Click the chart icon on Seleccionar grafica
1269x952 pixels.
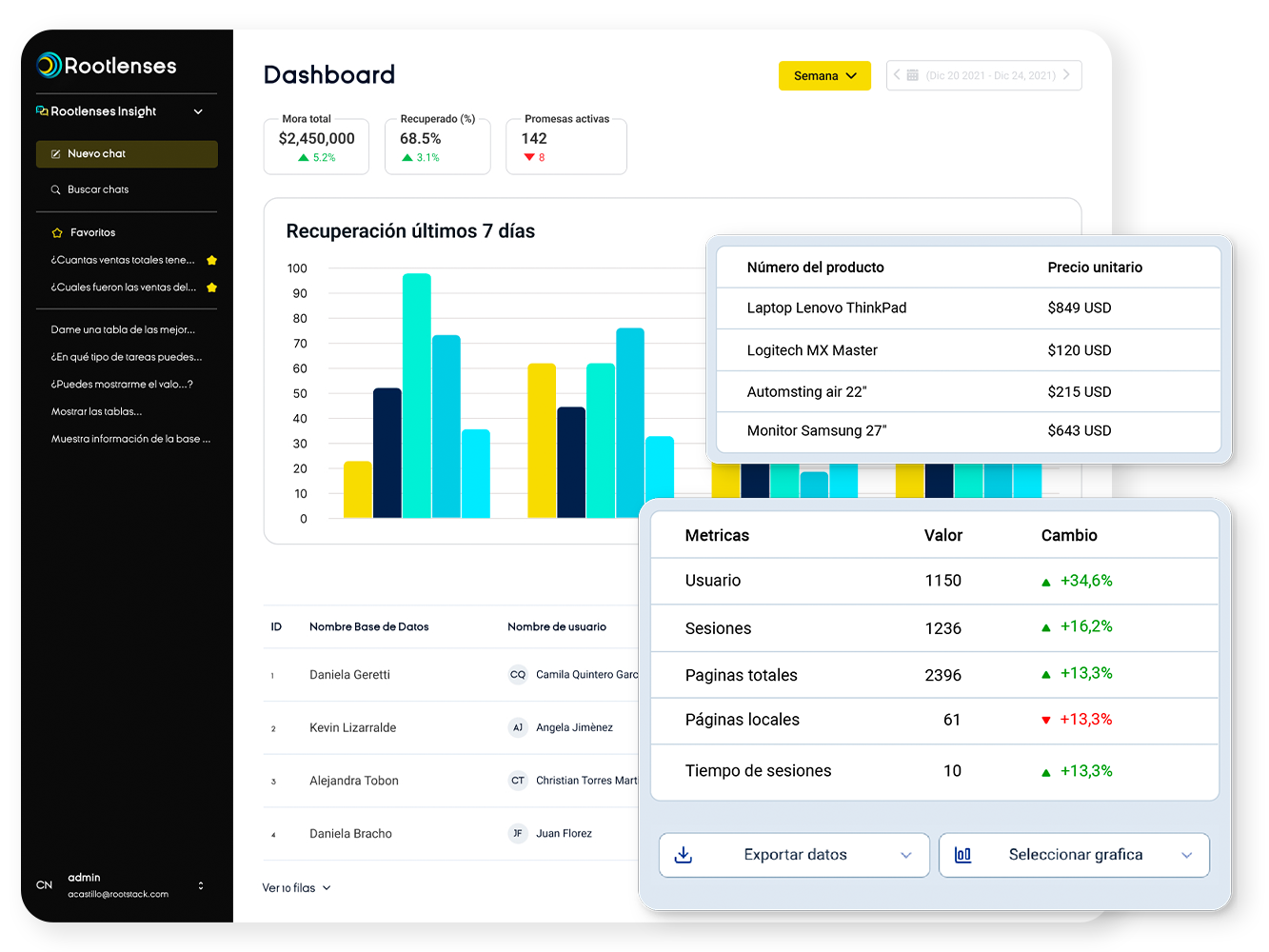coord(962,855)
